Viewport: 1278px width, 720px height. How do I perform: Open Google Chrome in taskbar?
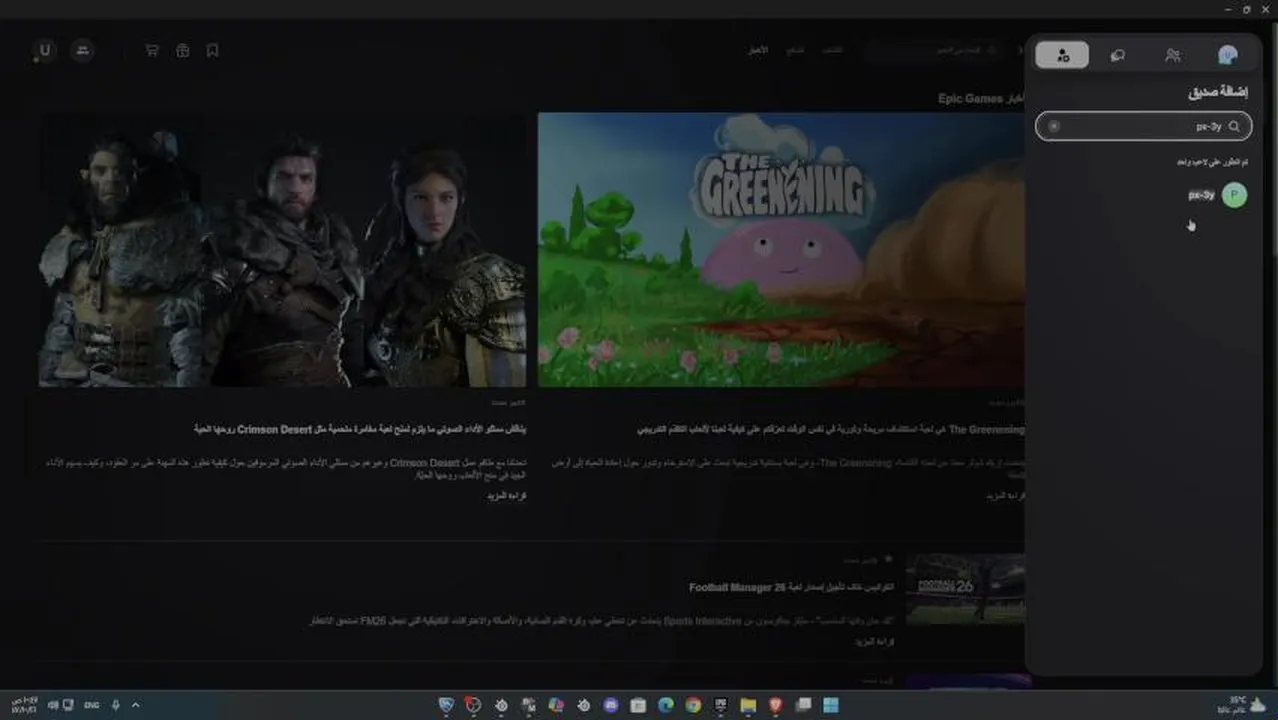693,705
